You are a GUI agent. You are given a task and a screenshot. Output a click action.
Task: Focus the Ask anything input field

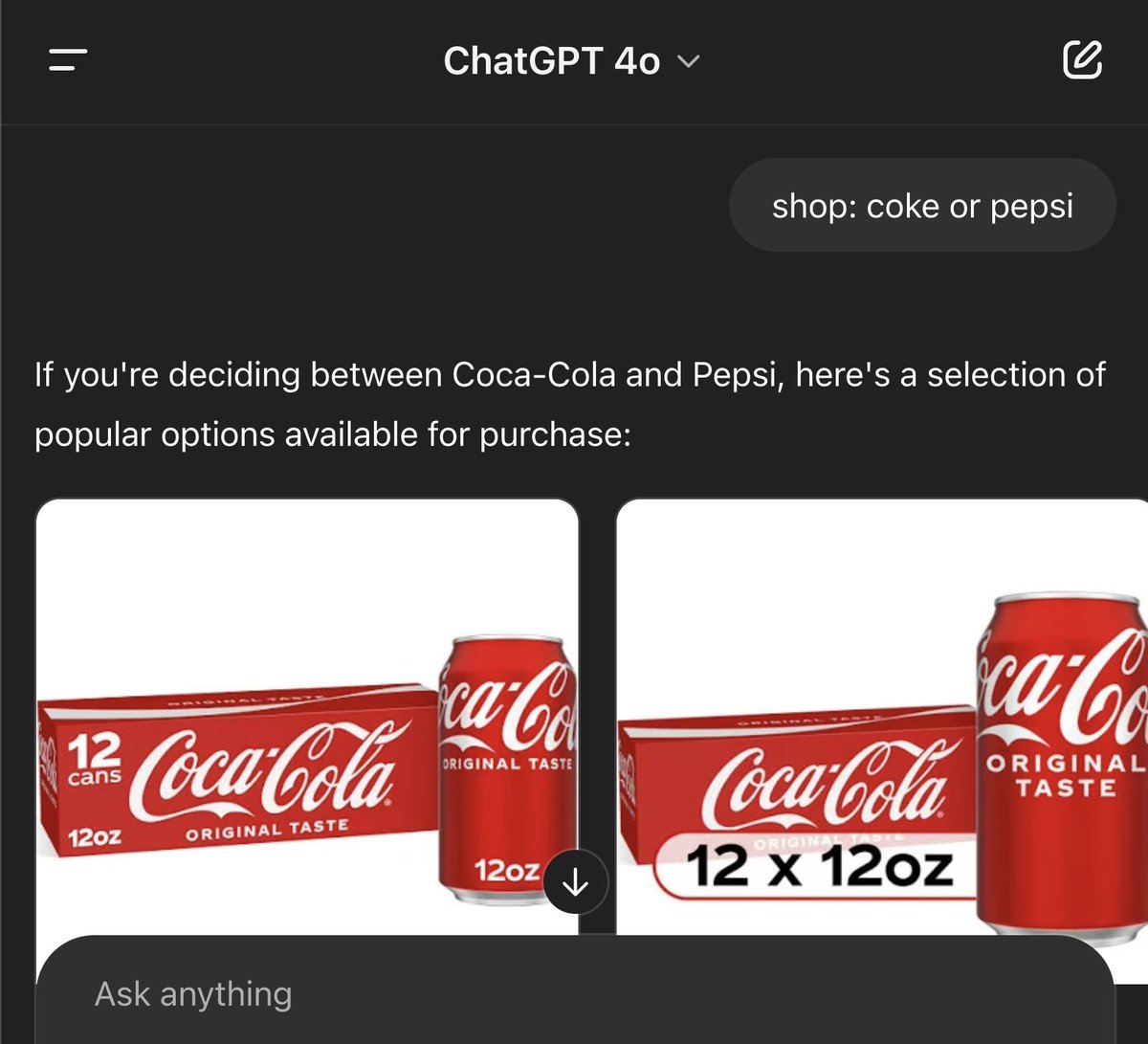click(574, 993)
